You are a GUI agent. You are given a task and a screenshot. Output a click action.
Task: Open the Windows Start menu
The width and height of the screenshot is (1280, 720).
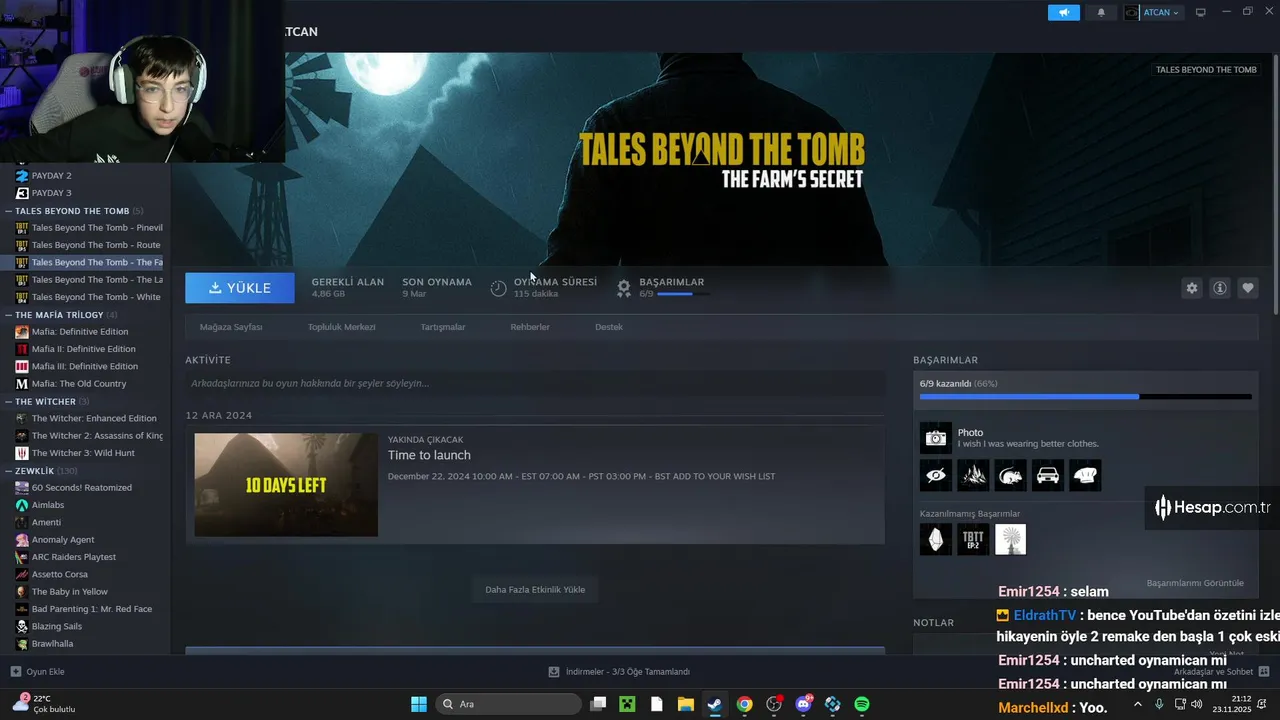coord(419,704)
